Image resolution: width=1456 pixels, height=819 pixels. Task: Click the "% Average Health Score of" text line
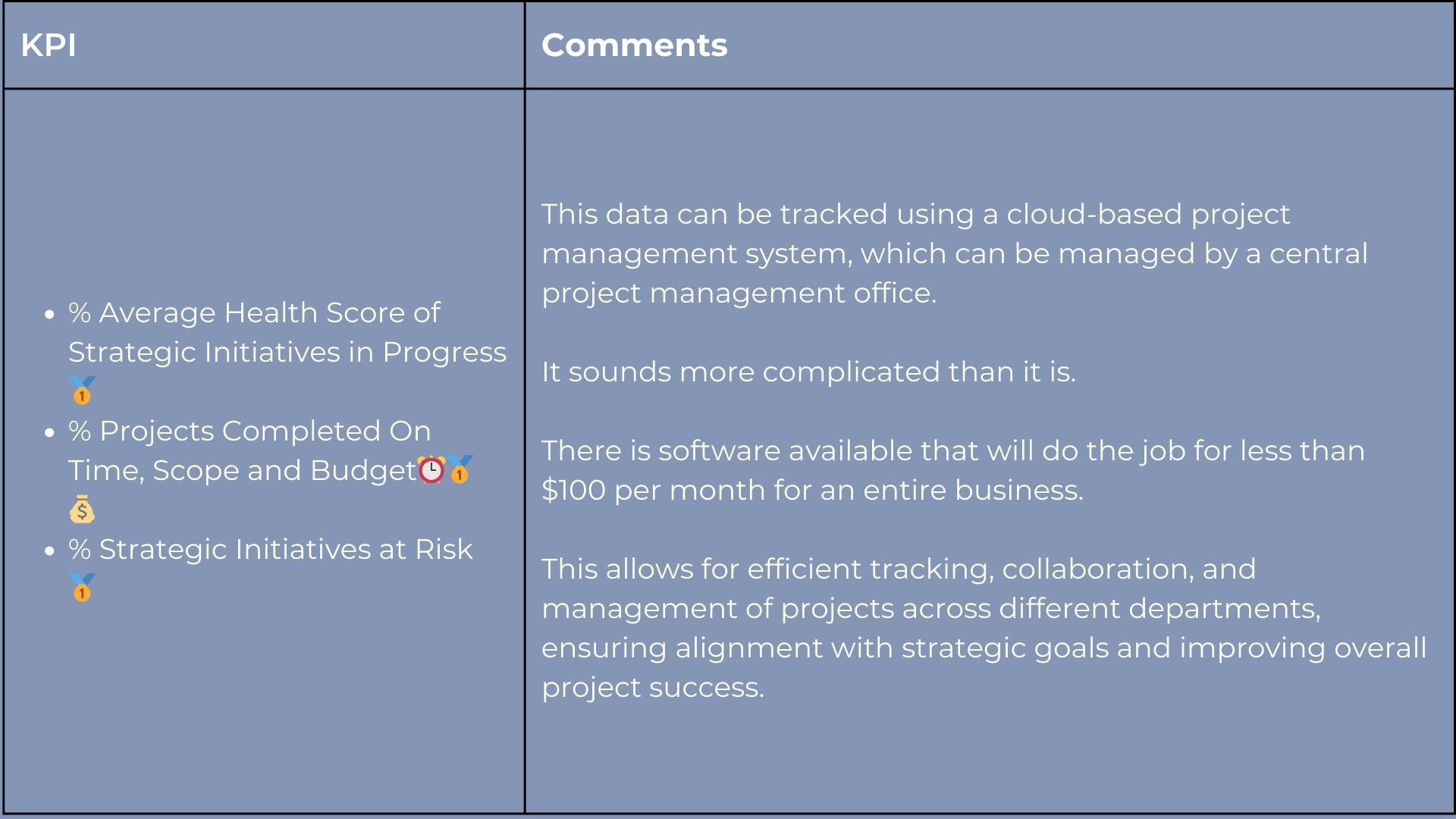pyautogui.click(x=254, y=312)
